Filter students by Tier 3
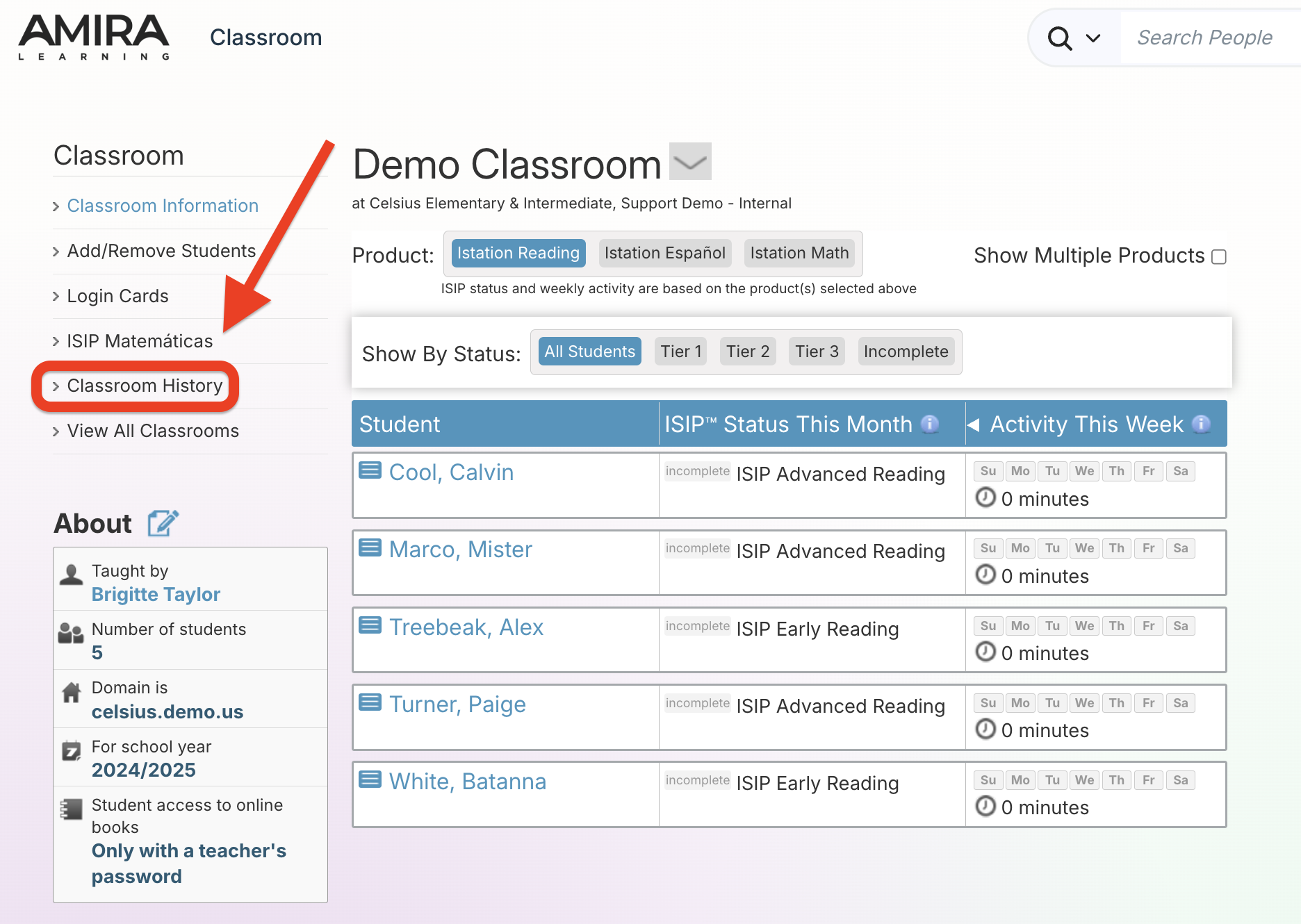Image resolution: width=1301 pixels, height=924 pixels. click(817, 352)
